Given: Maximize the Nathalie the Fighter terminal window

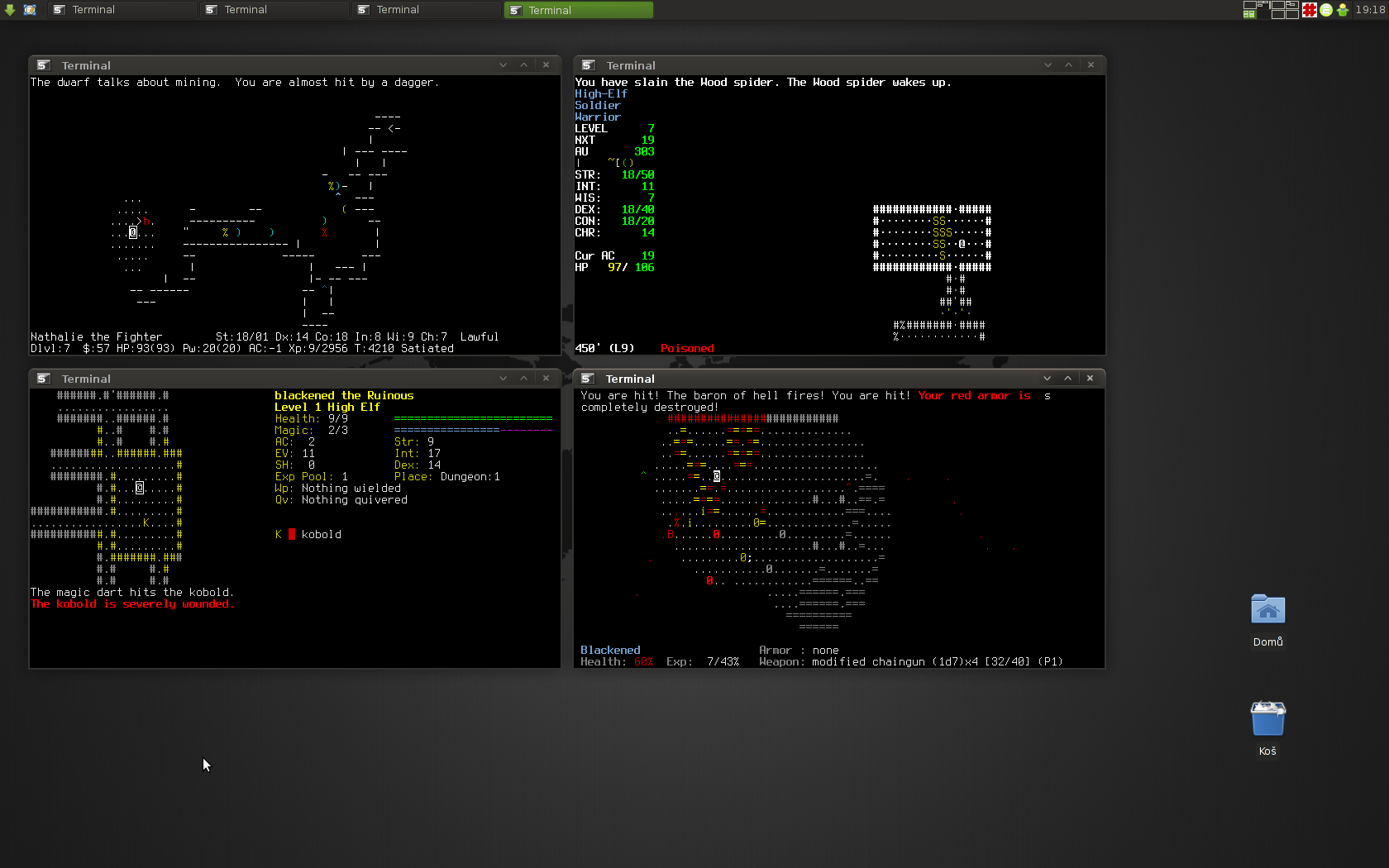Looking at the screenshot, I should pyautogui.click(x=523, y=64).
